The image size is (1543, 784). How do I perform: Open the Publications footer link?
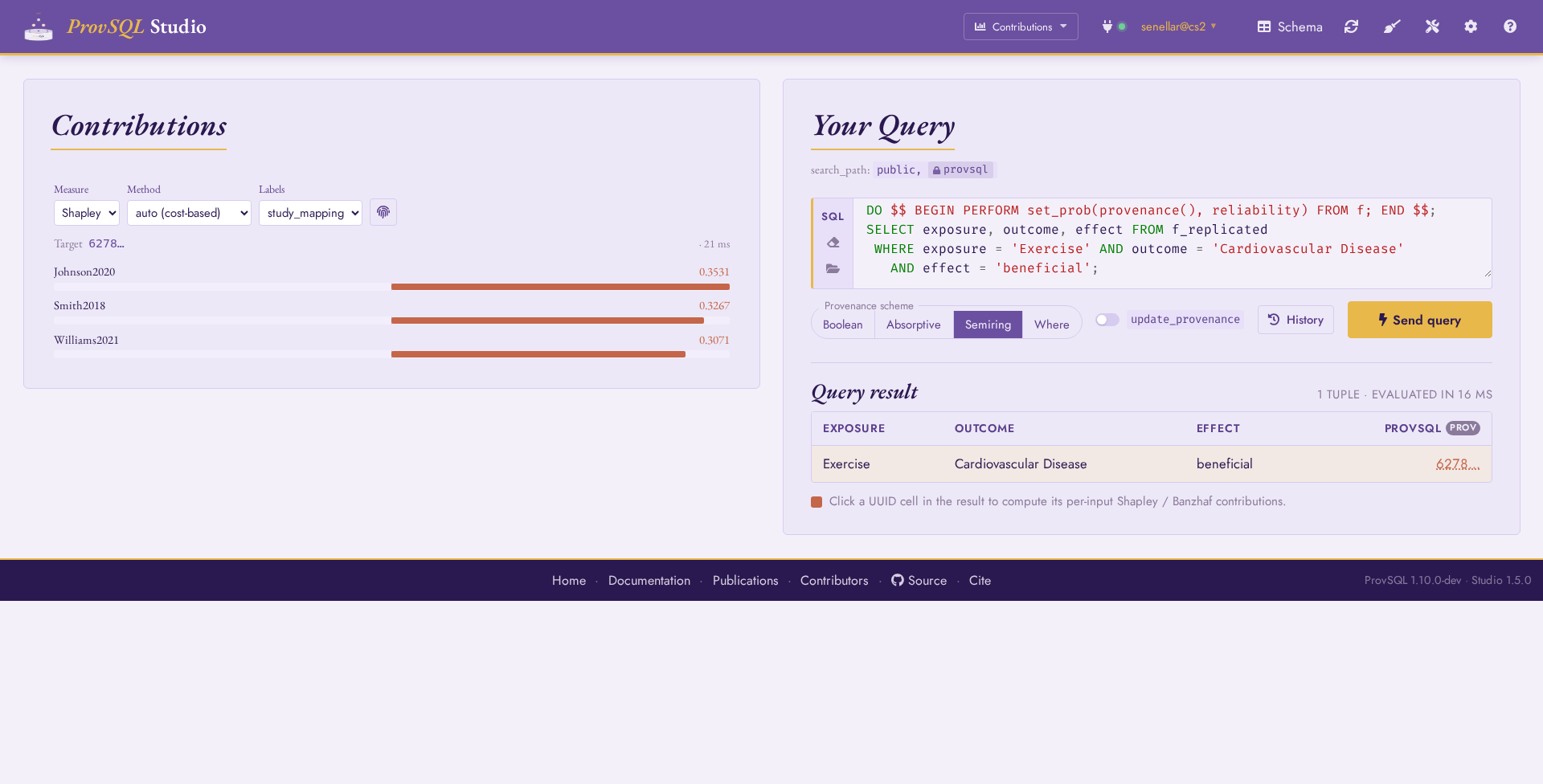tap(745, 580)
